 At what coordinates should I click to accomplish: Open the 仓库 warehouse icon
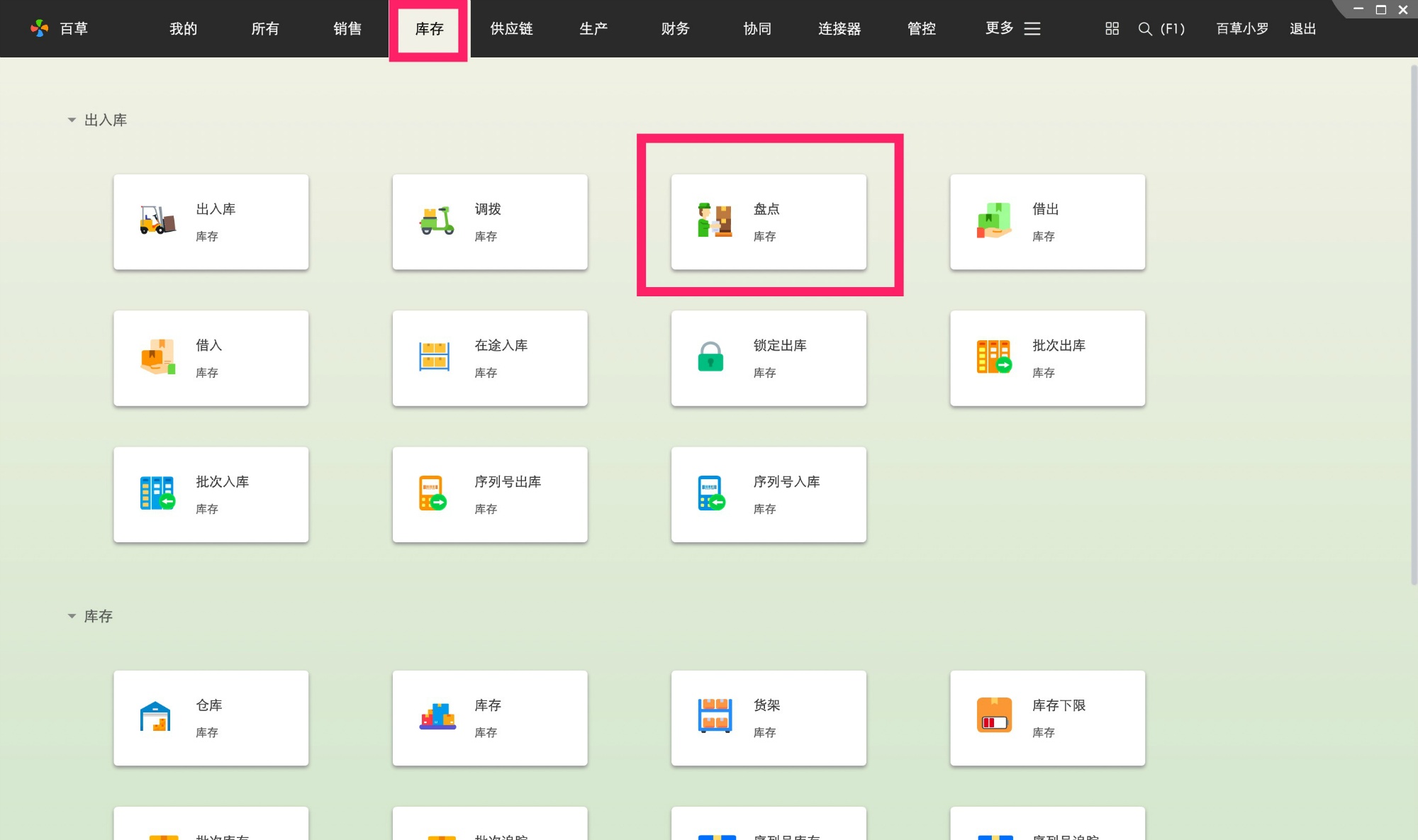pos(155,717)
